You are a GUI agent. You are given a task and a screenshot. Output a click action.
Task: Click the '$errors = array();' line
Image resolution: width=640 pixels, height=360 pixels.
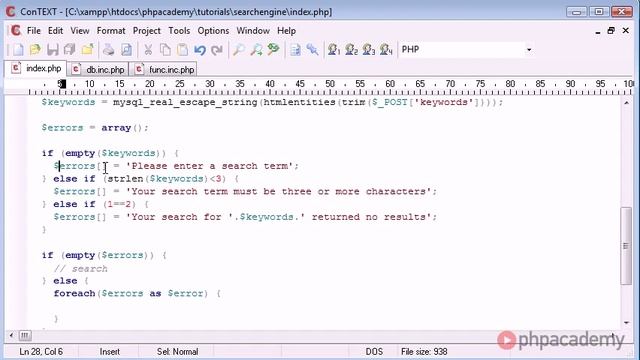(x=95, y=128)
